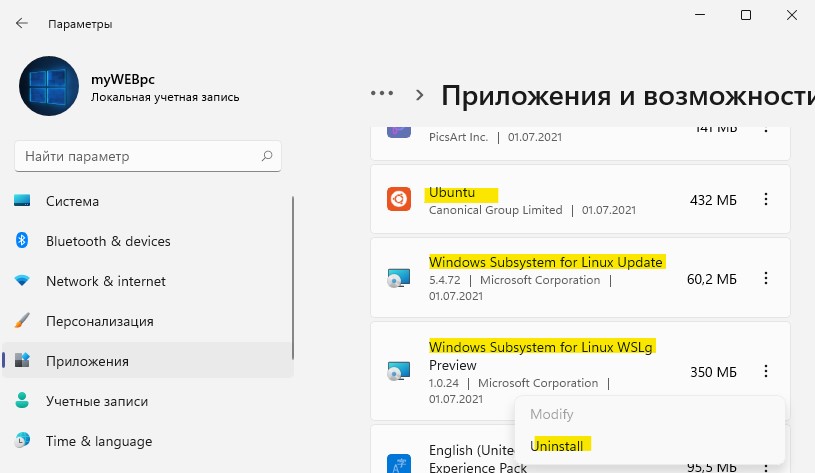Open the three-dot menu for Ubuntu

[x=766, y=199]
